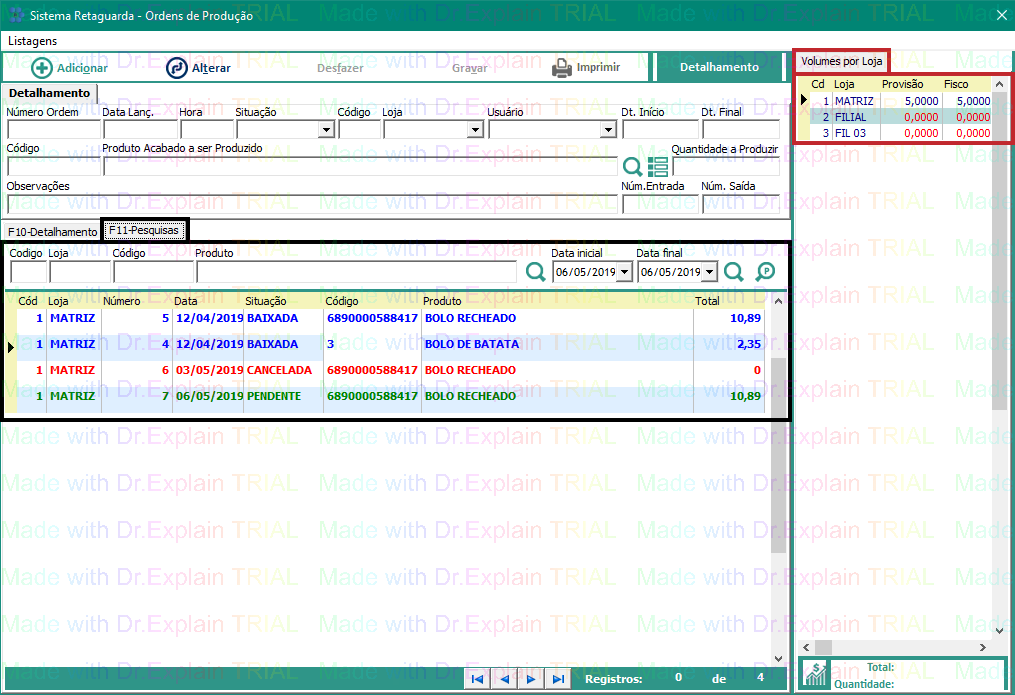Click the Alterar edit button

pos(198,67)
